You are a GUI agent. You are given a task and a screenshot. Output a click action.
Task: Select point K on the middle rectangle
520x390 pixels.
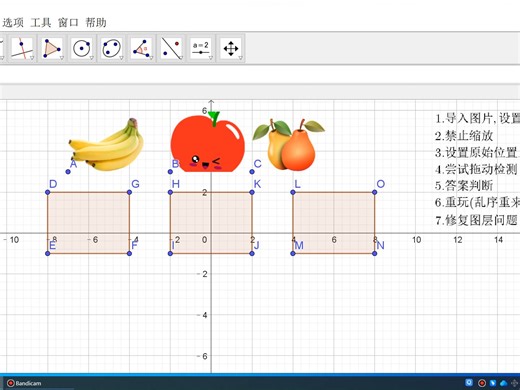pyautogui.click(x=252, y=192)
